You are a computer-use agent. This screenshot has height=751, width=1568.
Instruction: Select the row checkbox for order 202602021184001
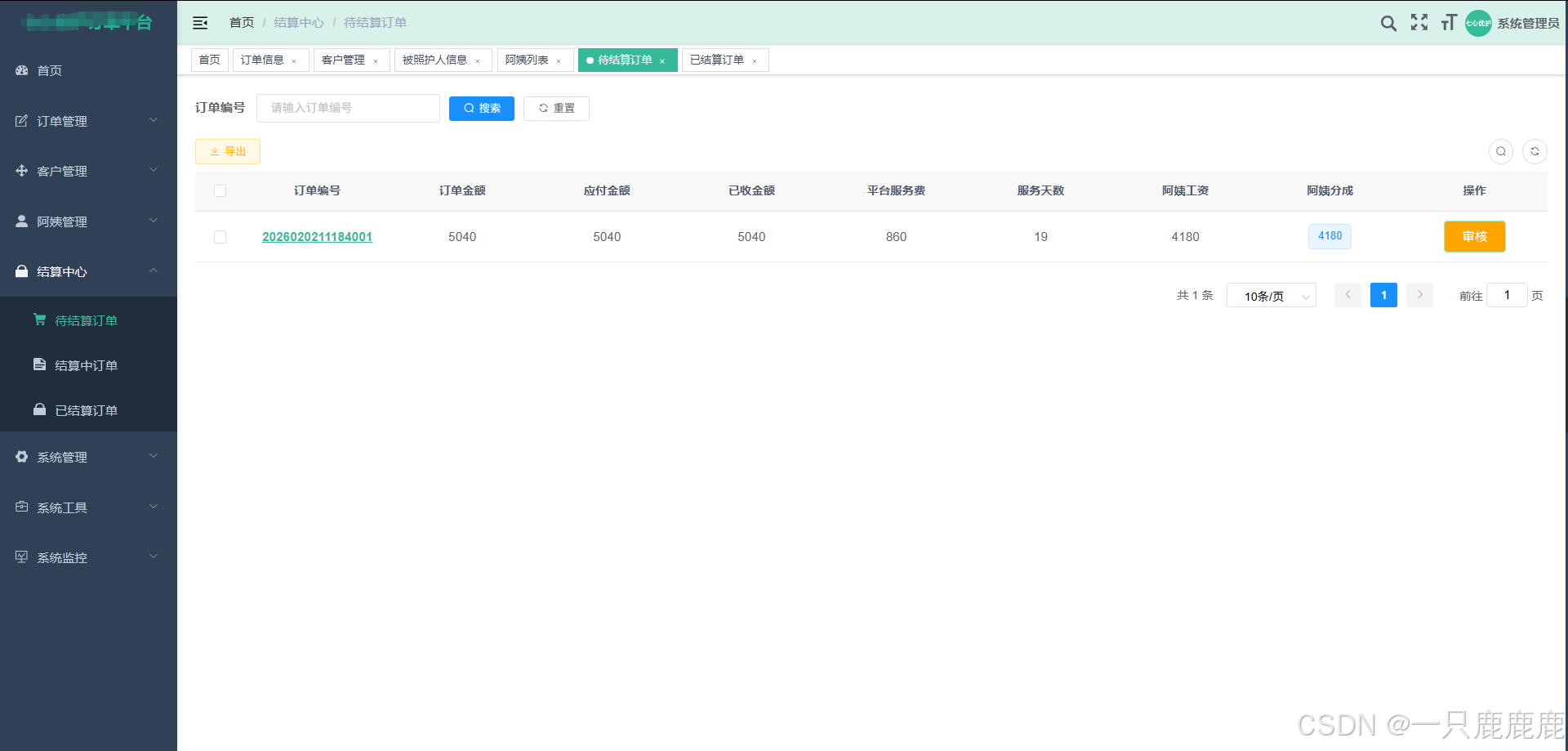click(x=220, y=237)
